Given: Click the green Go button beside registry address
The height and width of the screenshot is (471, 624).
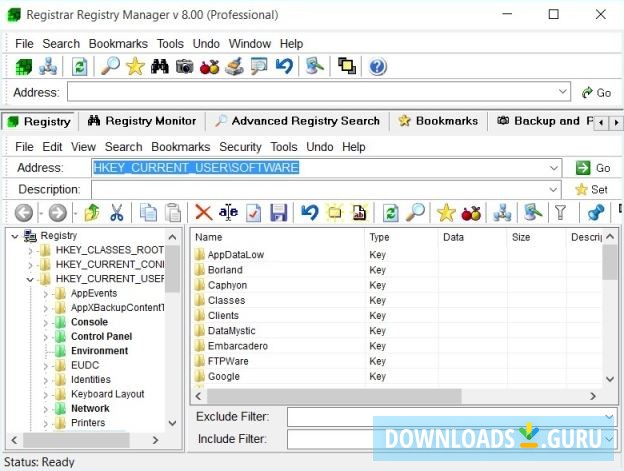Looking at the screenshot, I should coord(593,168).
